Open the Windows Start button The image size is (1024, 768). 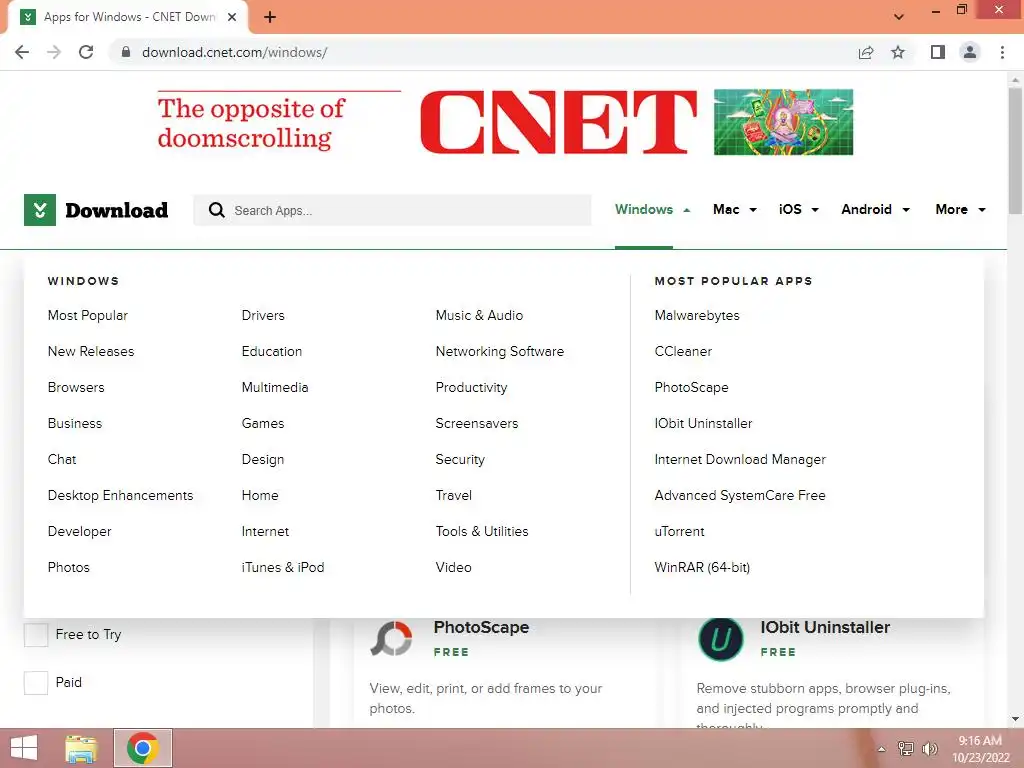[x=24, y=748]
